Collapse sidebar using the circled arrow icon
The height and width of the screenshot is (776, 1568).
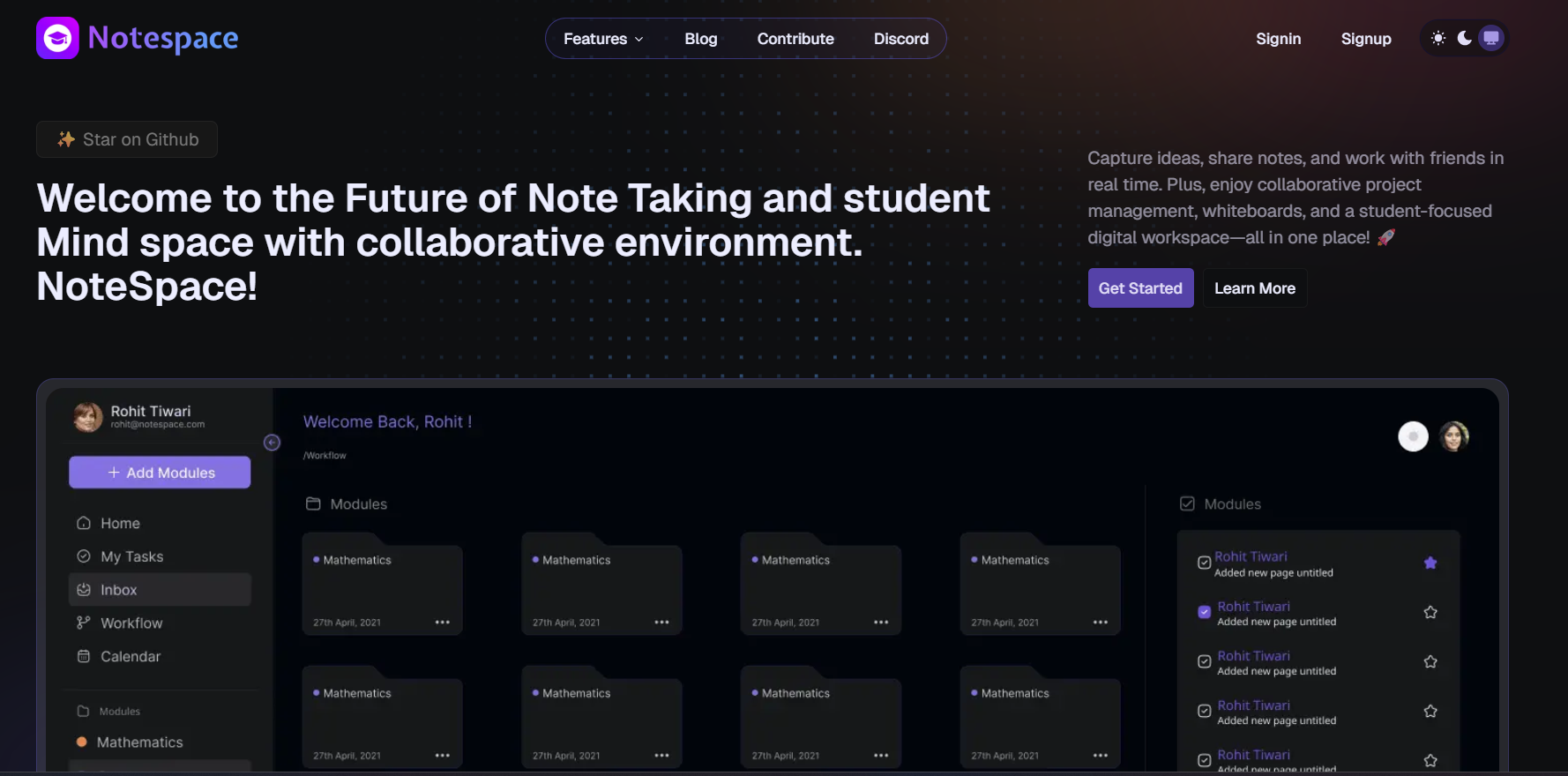272,443
